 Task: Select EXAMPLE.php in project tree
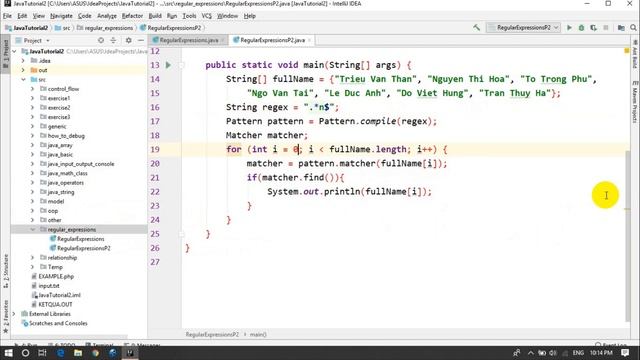point(56,277)
